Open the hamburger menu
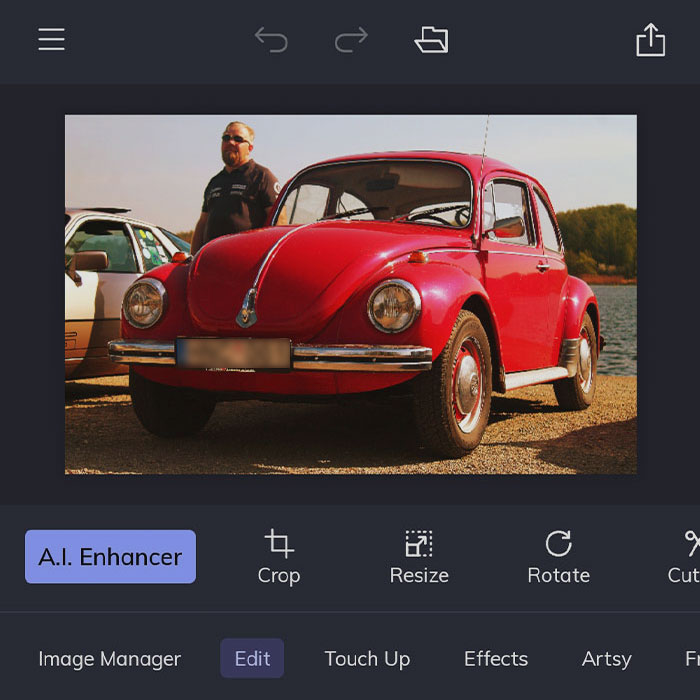 (x=51, y=39)
